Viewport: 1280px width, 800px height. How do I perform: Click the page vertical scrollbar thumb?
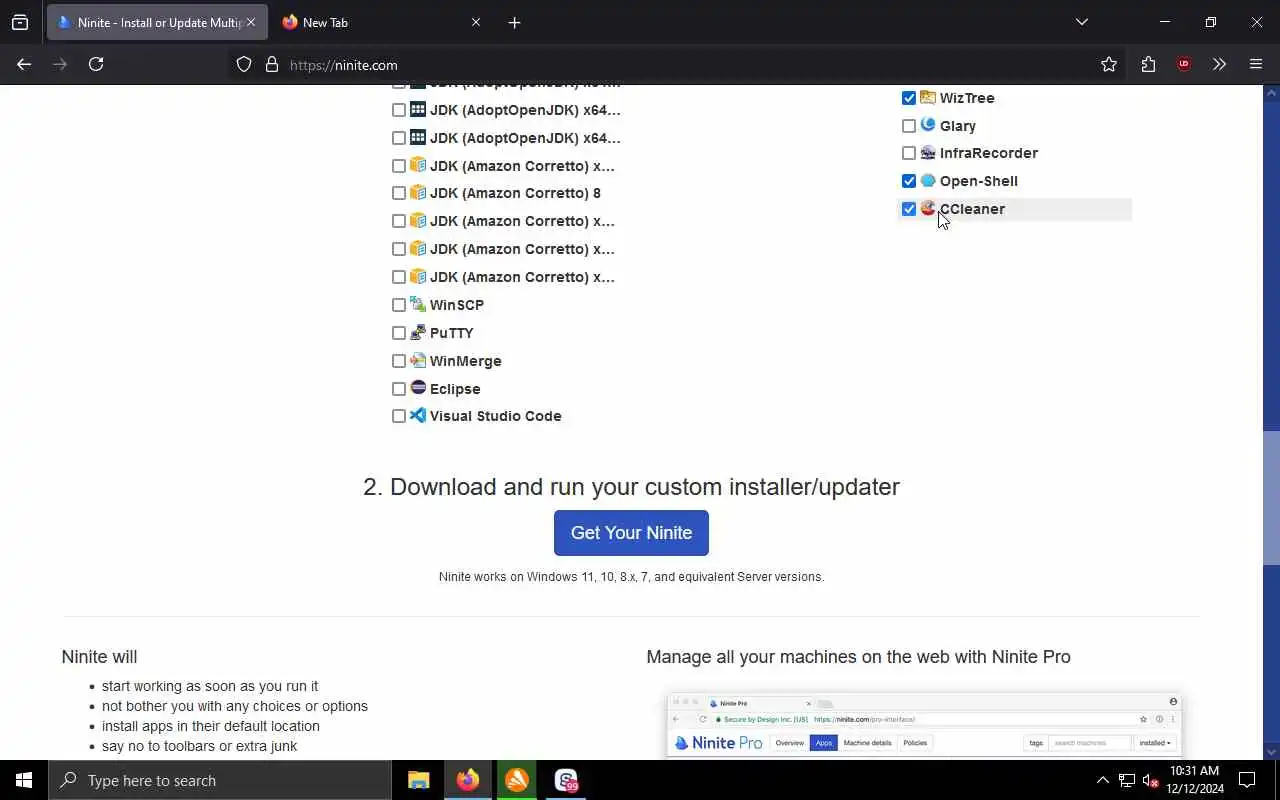(1272, 498)
